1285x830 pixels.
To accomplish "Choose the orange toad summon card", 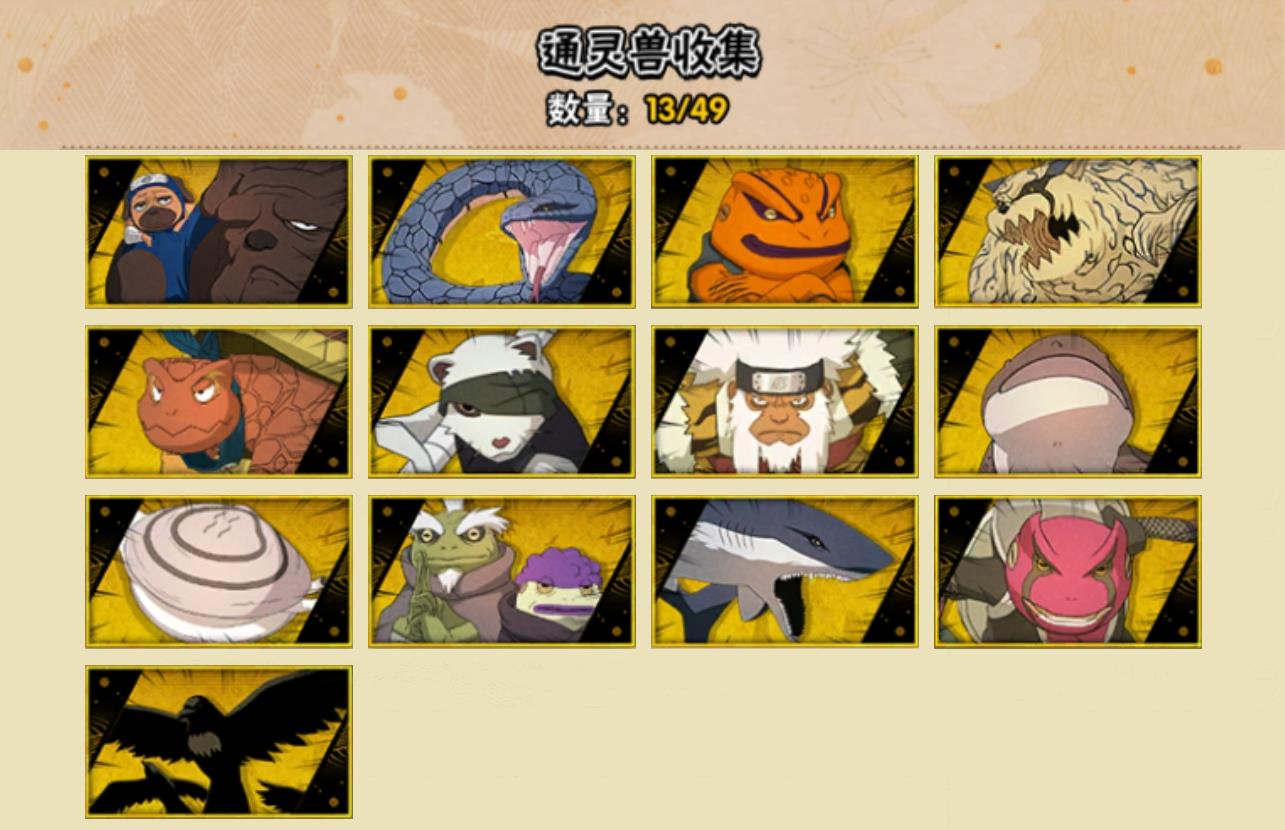I will 784,231.
